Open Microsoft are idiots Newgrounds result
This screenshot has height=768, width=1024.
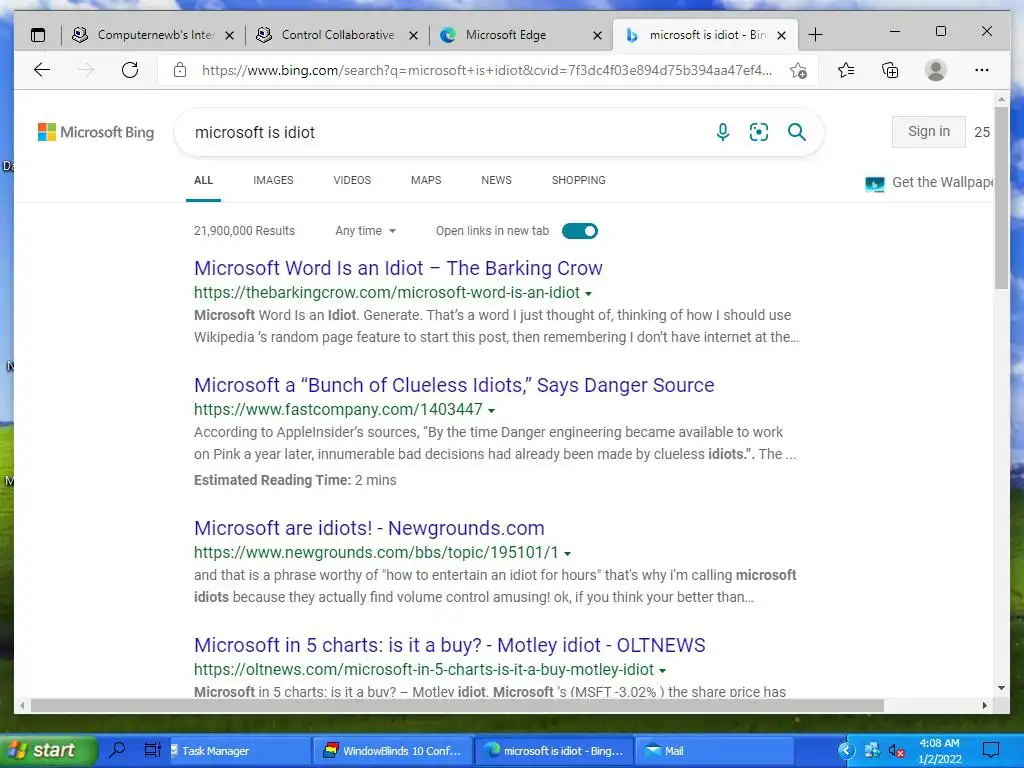point(369,528)
